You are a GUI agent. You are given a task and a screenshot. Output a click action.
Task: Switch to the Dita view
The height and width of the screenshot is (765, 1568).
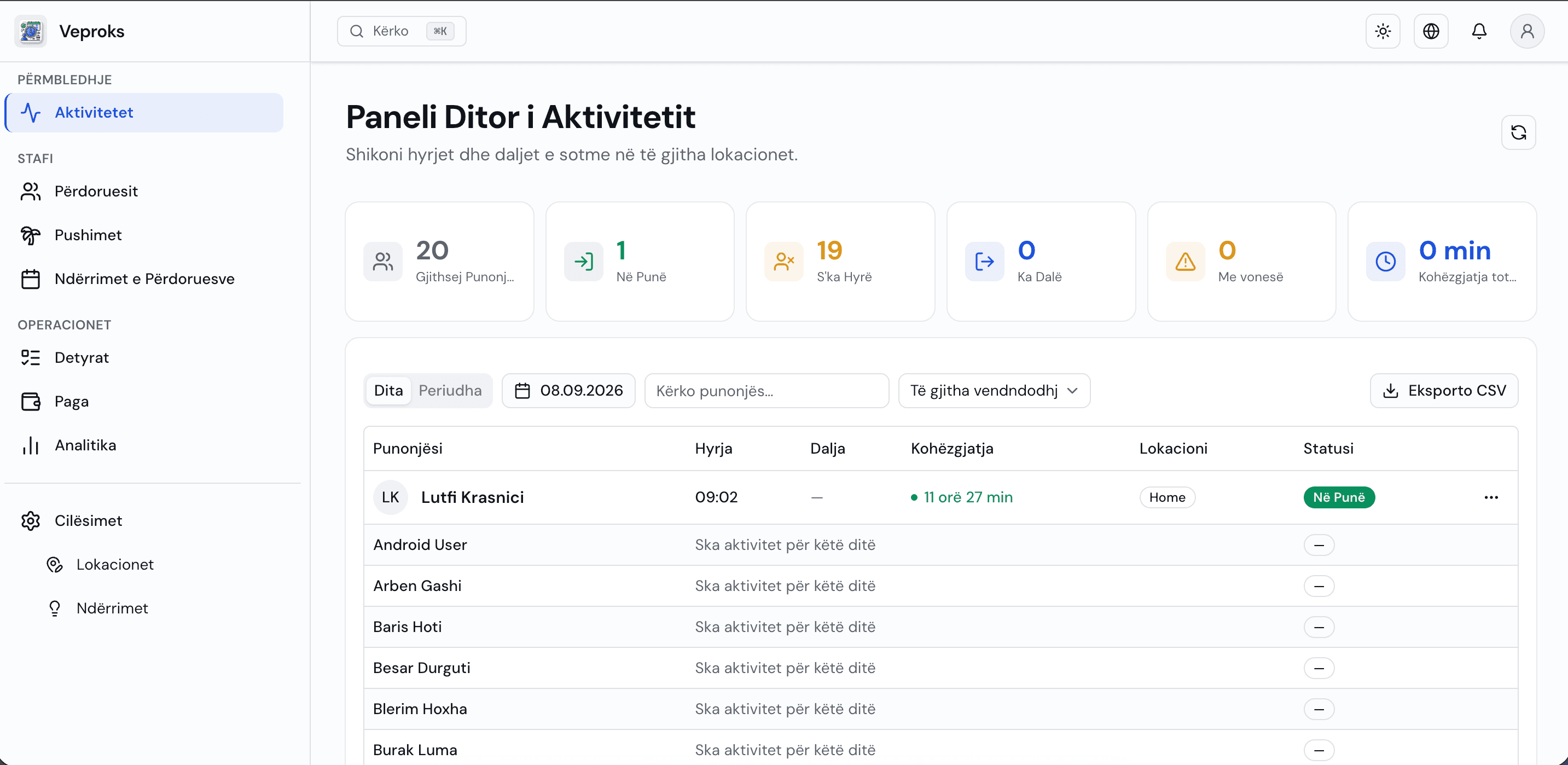click(388, 390)
